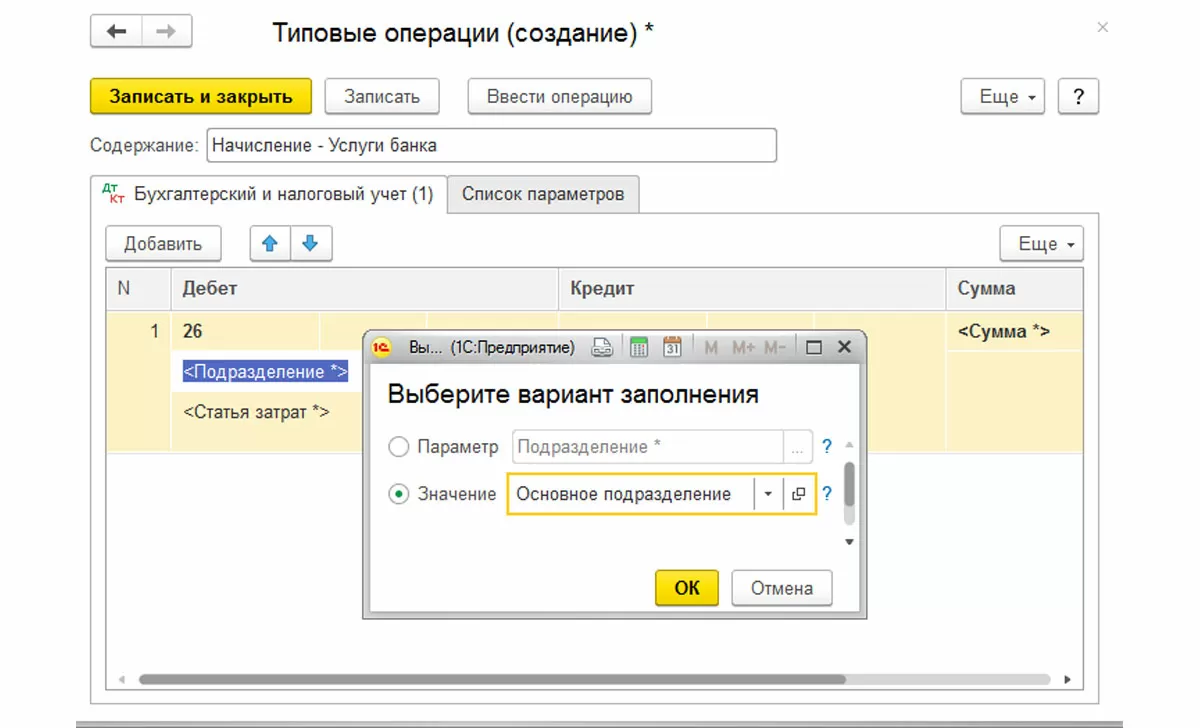Viewport: 1200px width, 728px height.
Task: Open help with the question mark button
Action: (1078, 97)
